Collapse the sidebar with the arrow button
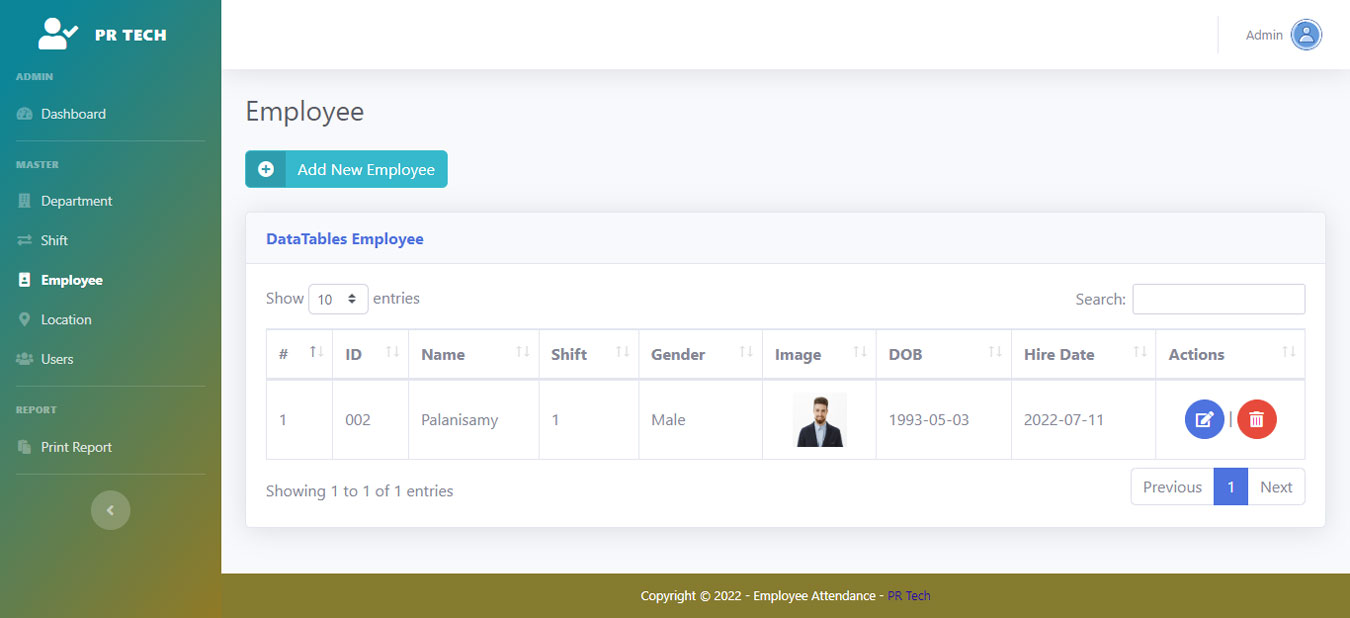Screen dimensions: 1350x618 pos(110,510)
